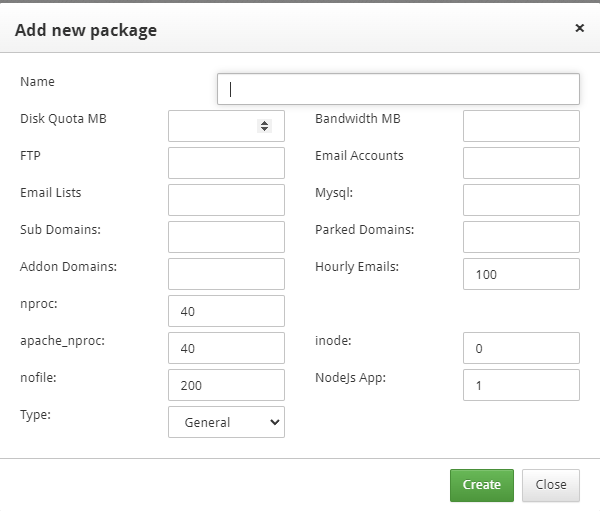Click the Close button
The image size is (600, 511).
point(551,485)
